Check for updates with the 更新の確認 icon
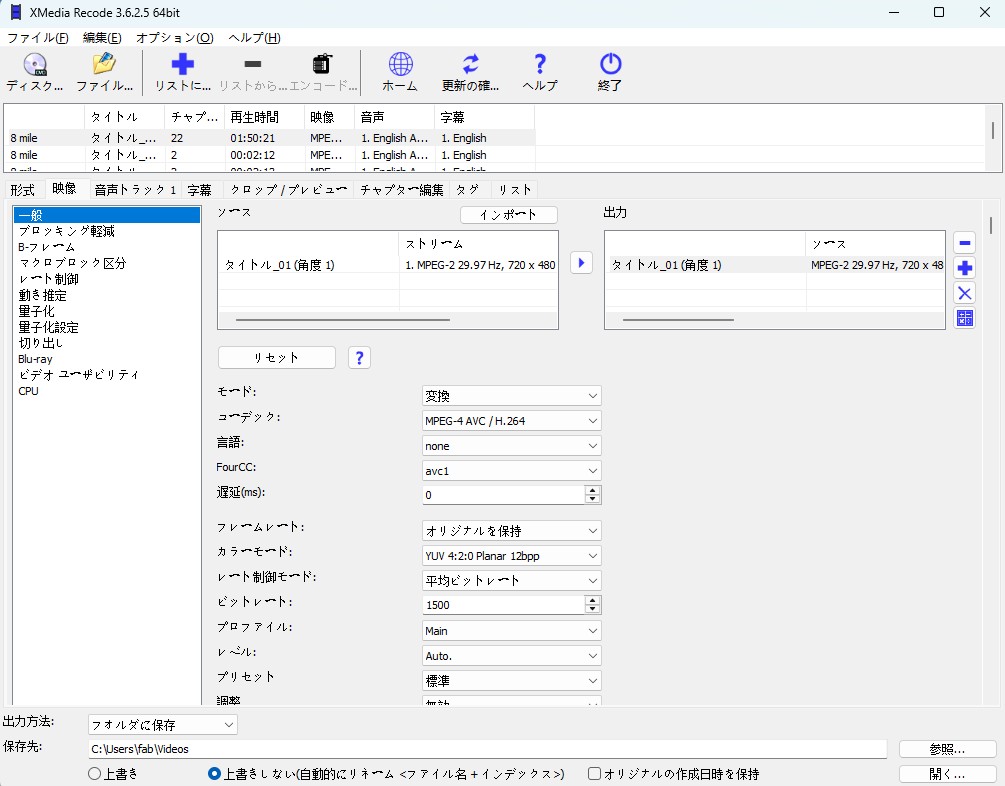Screen dimensions: 1005x786 470,72
